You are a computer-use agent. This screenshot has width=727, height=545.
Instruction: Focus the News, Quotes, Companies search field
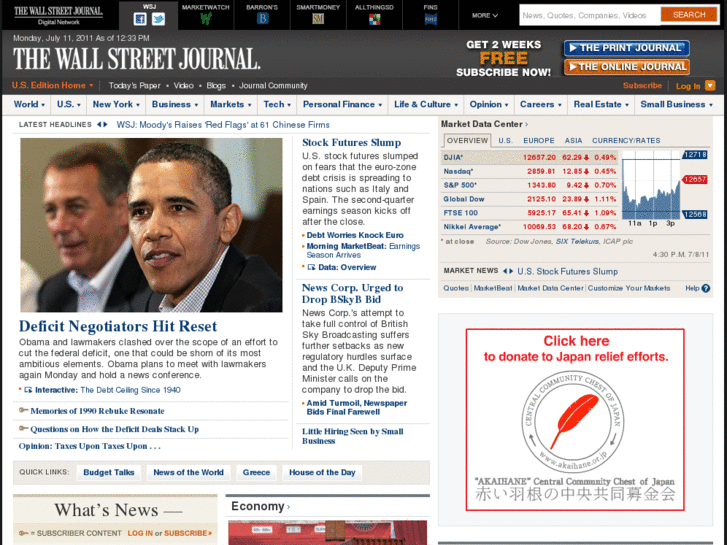(x=590, y=15)
